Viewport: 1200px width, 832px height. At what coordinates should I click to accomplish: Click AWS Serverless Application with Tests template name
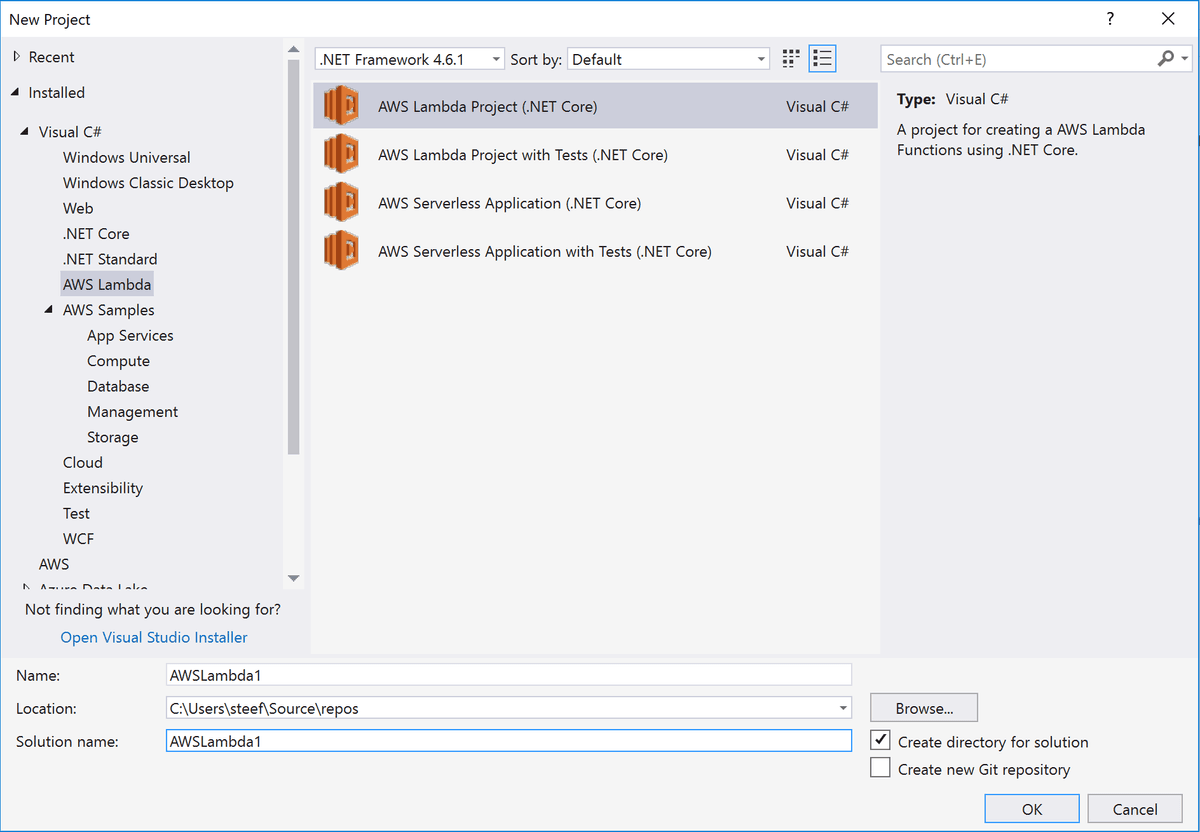tap(545, 251)
